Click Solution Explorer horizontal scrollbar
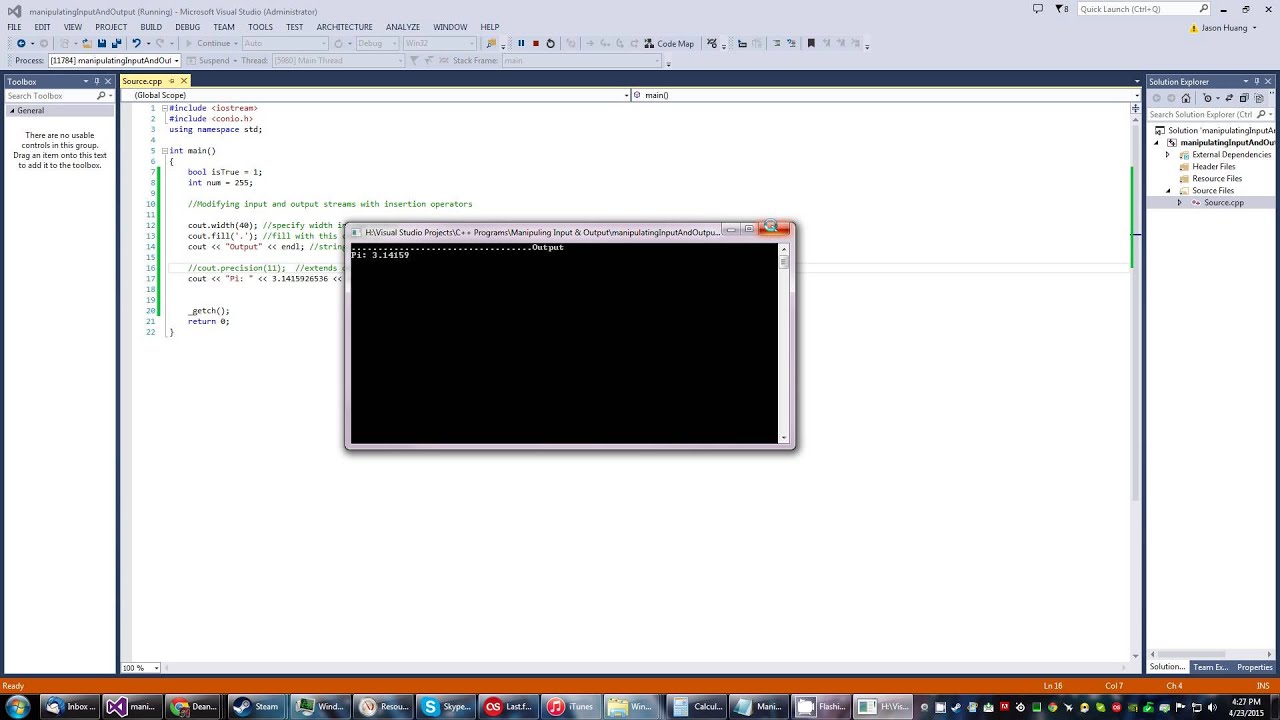This screenshot has width=1280, height=720. point(1211,654)
